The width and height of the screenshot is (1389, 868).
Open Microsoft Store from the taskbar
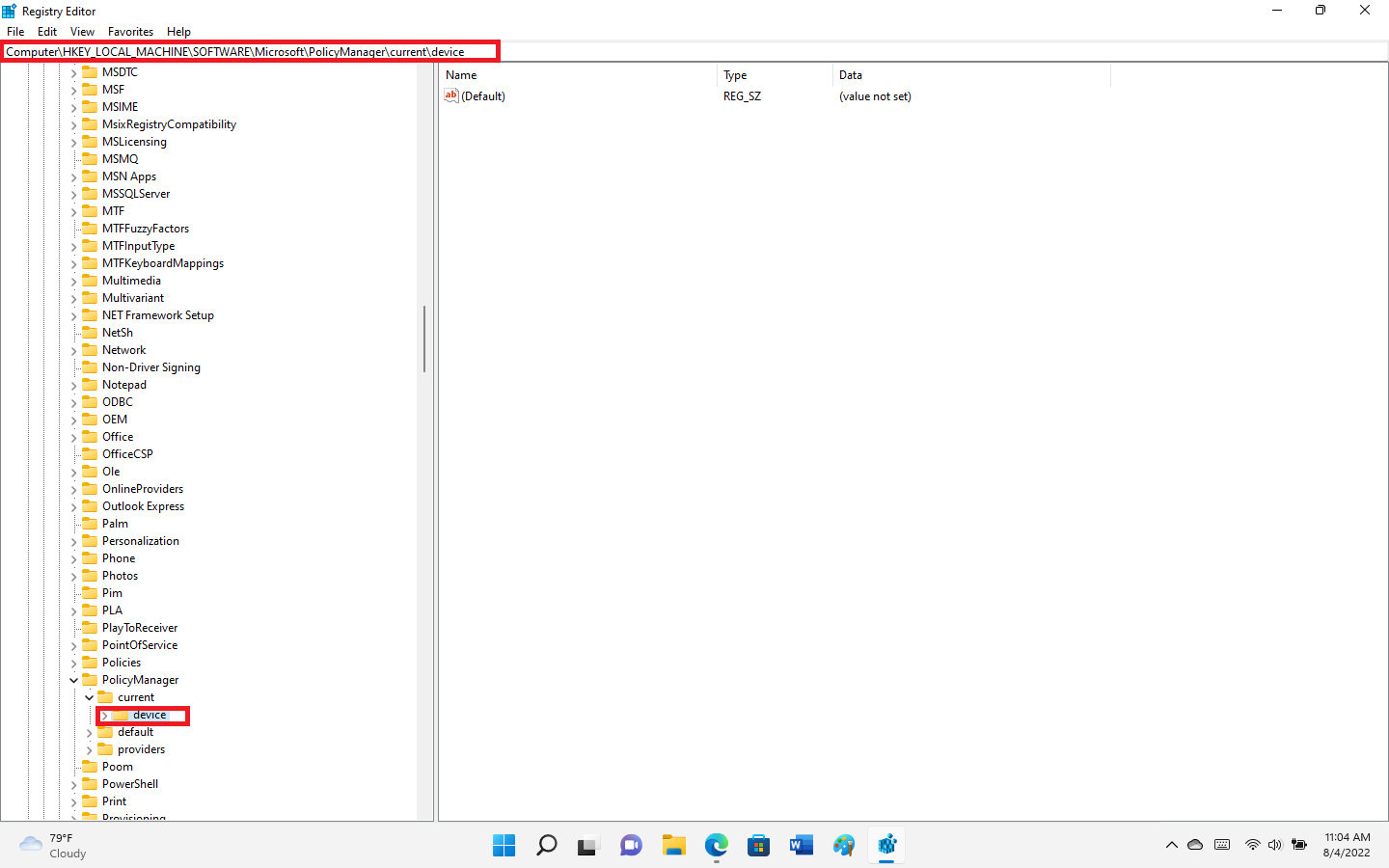click(x=758, y=846)
